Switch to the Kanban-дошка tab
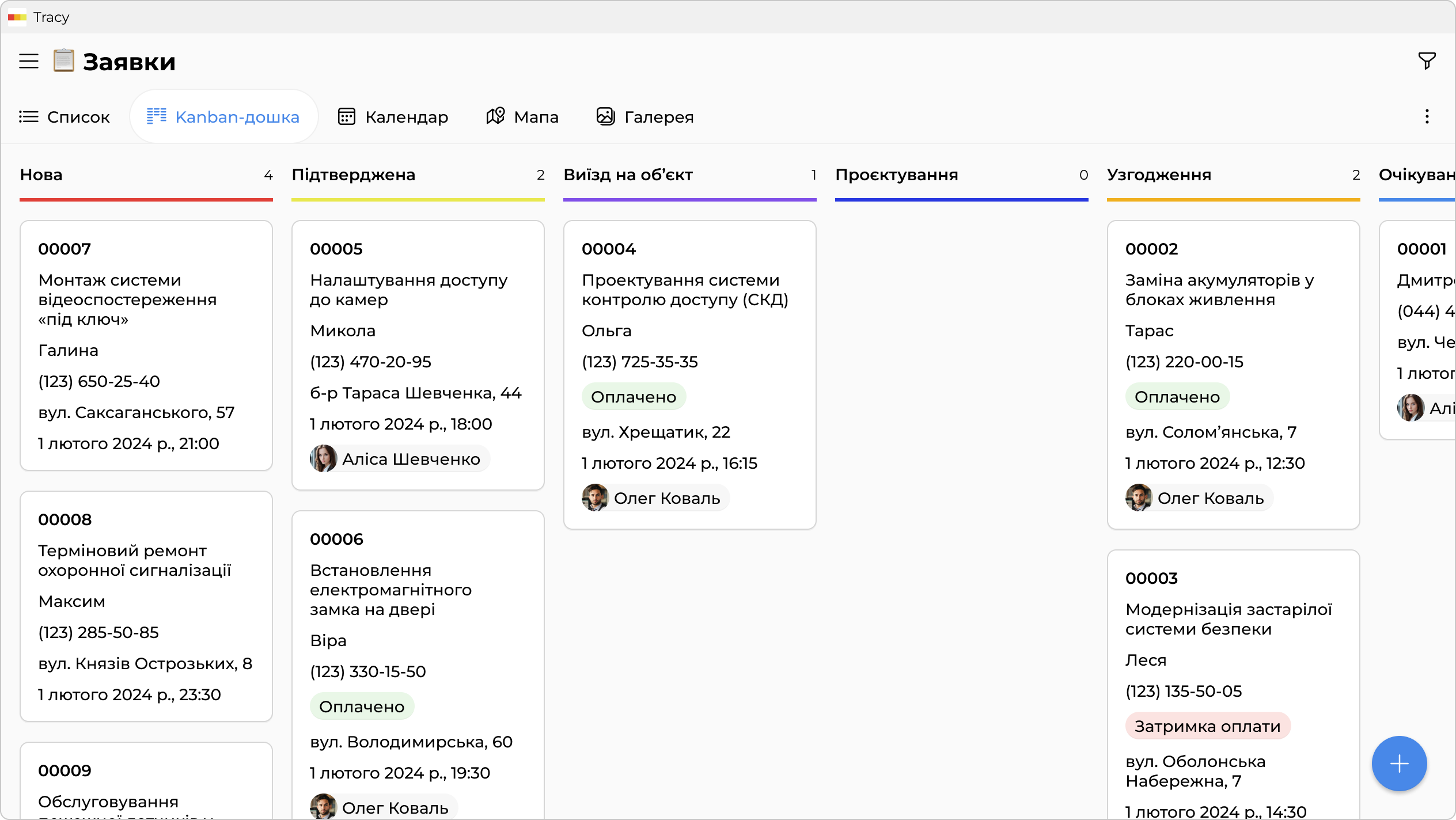This screenshot has width=1456, height=820. point(224,116)
